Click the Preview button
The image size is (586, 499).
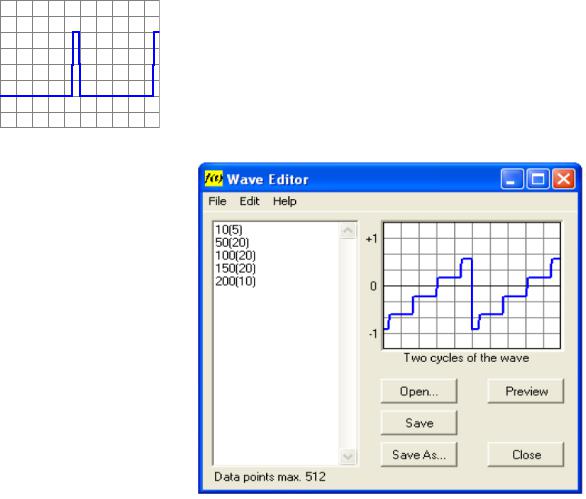(x=526, y=391)
